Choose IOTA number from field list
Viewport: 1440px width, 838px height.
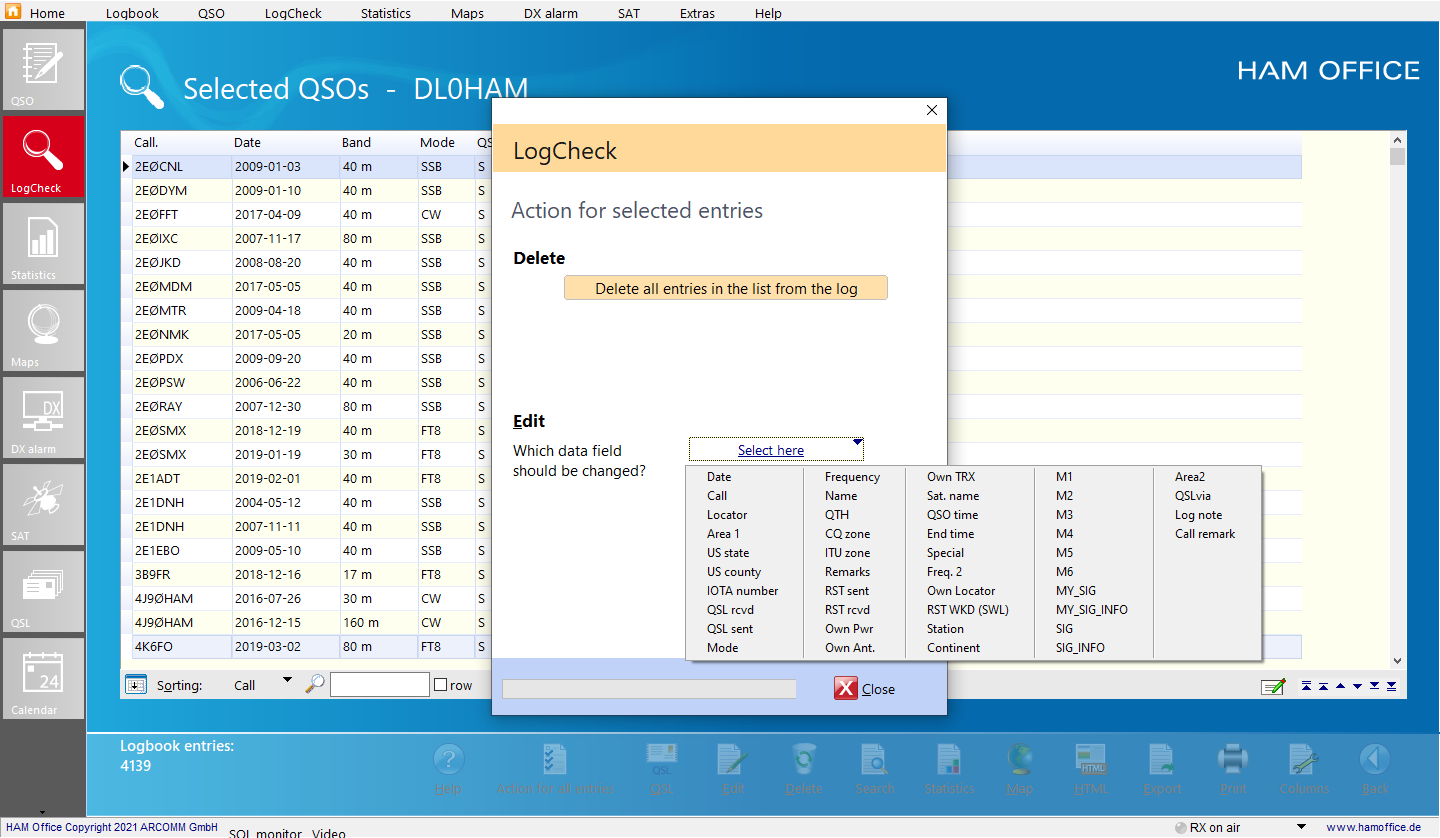click(x=742, y=591)
